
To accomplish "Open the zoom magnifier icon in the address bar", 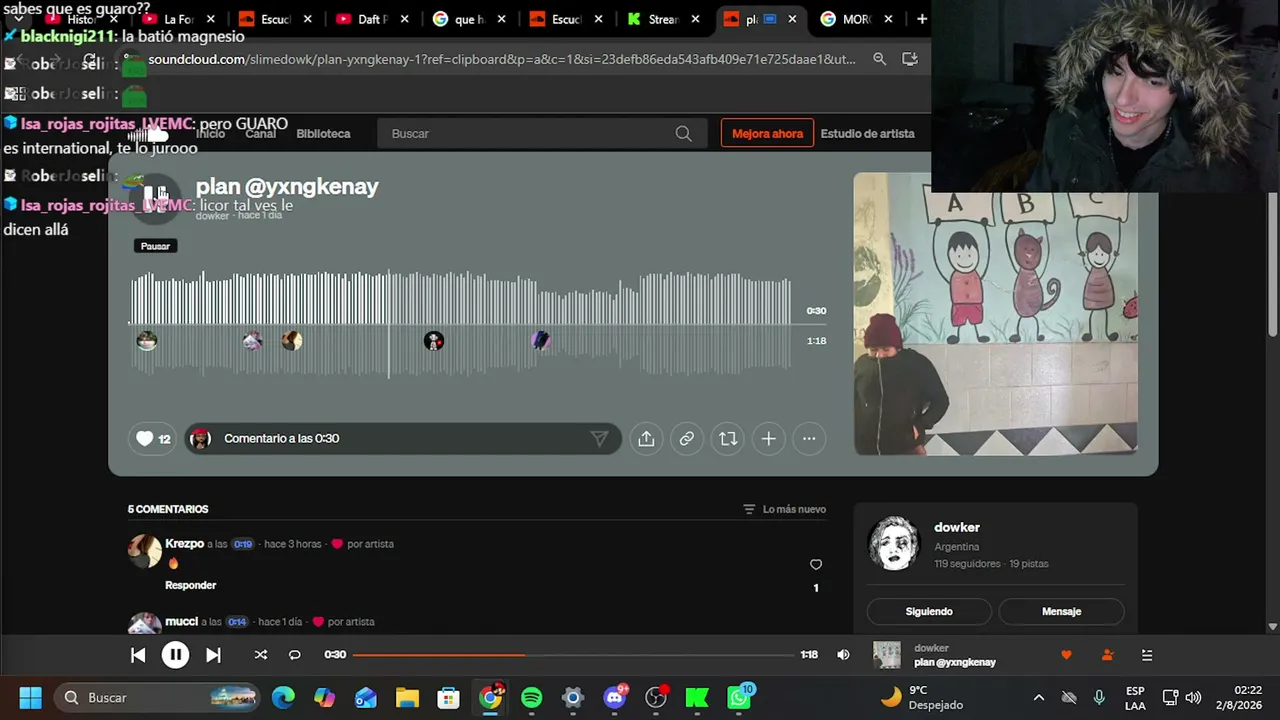I will 880,59.
